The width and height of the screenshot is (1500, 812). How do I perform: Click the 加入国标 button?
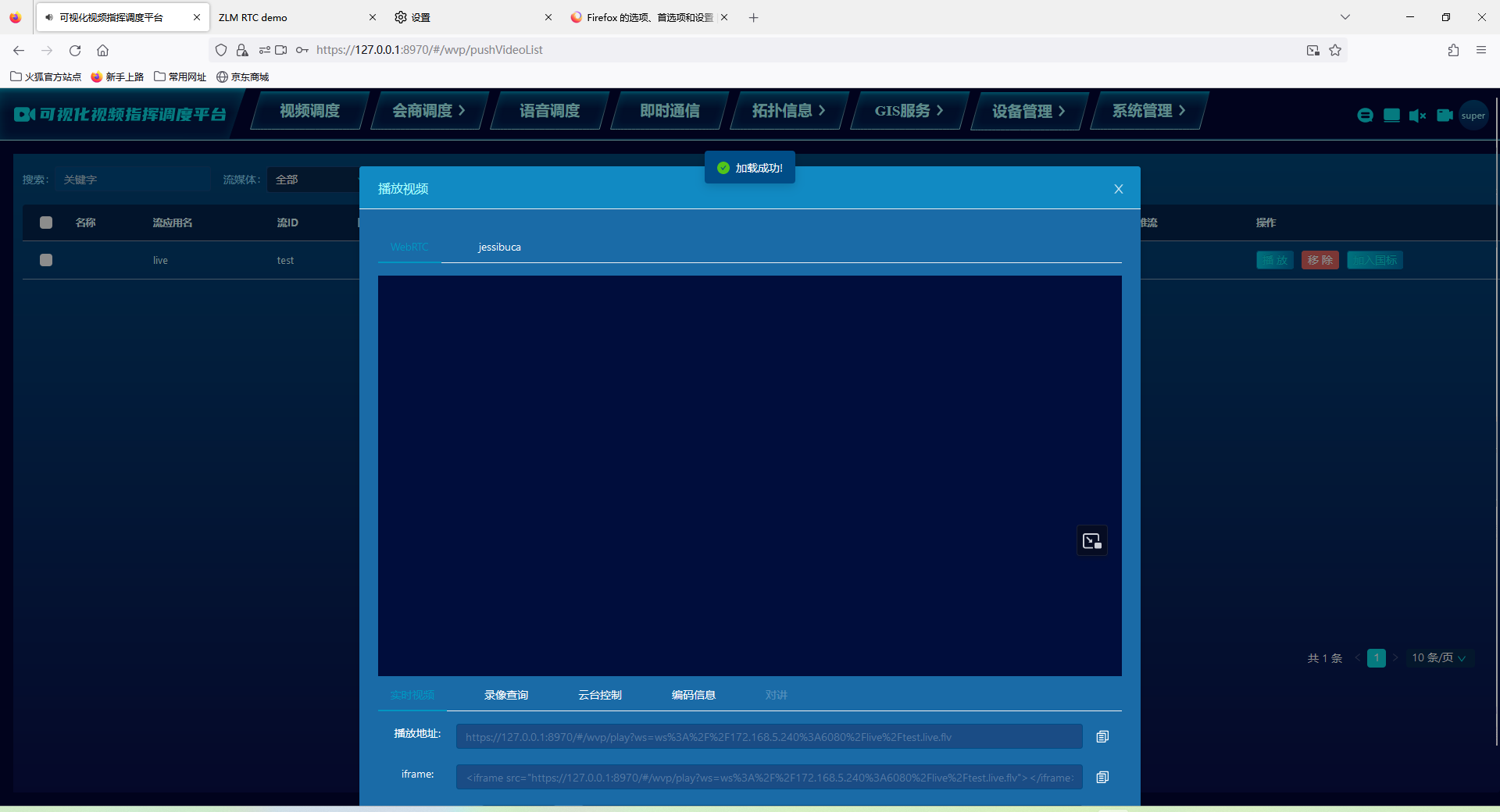tap(1375, 260)
